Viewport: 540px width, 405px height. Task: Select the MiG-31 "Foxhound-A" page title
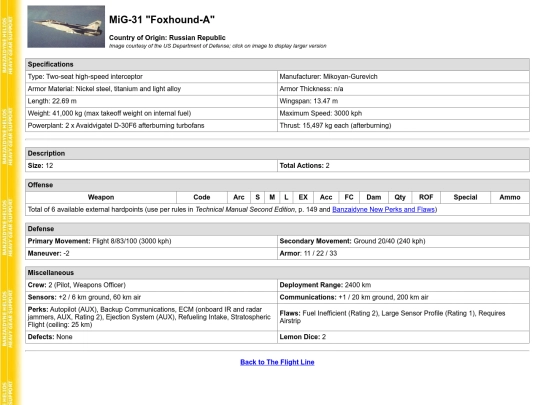tap(162, 20)
